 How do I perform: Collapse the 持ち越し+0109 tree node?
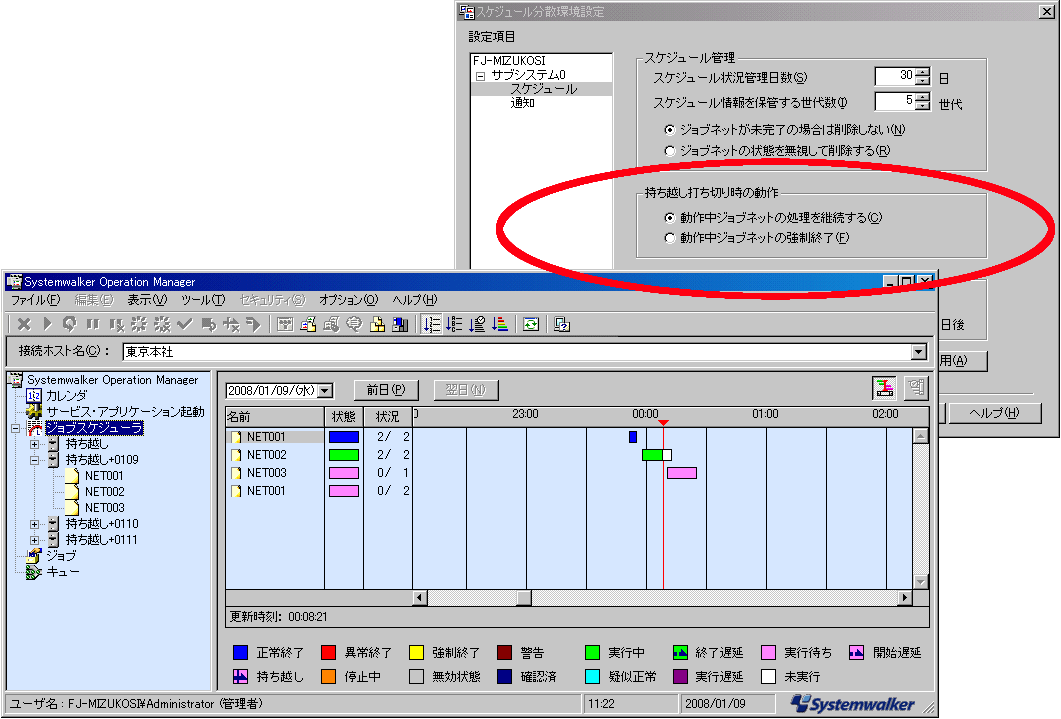(x=35, y=460)
